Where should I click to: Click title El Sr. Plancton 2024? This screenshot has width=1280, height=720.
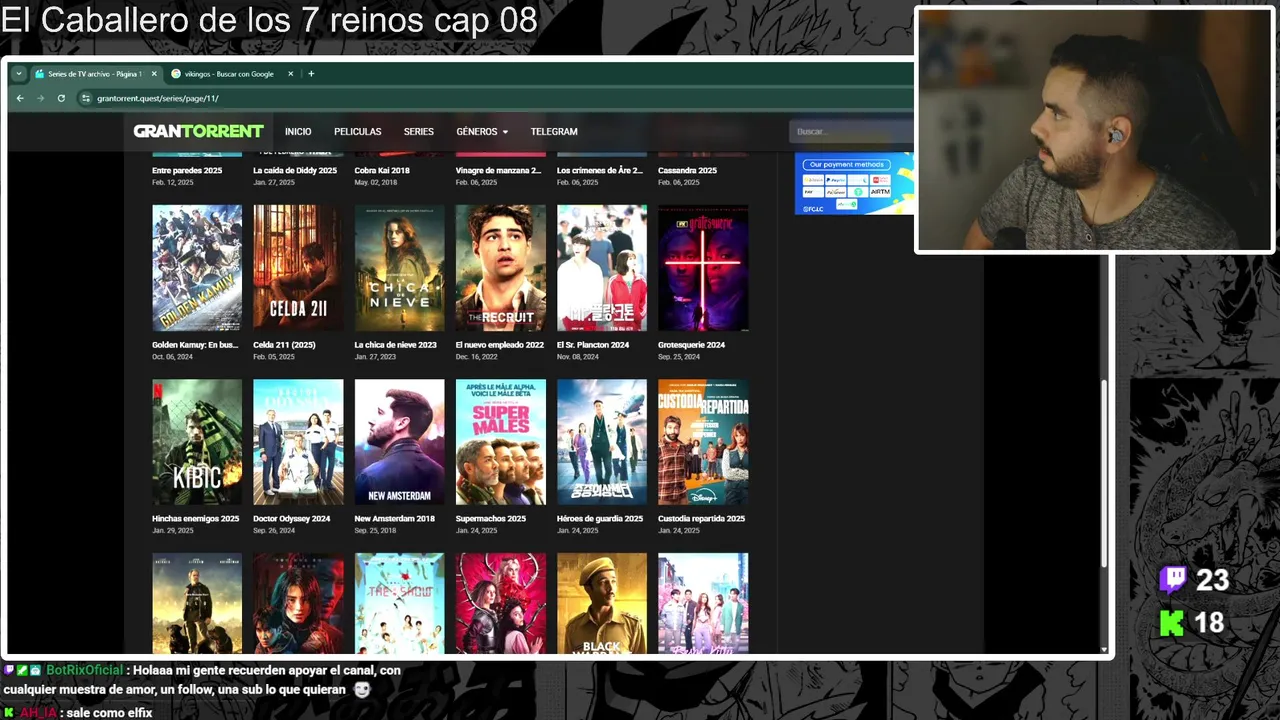click(593, 345)
